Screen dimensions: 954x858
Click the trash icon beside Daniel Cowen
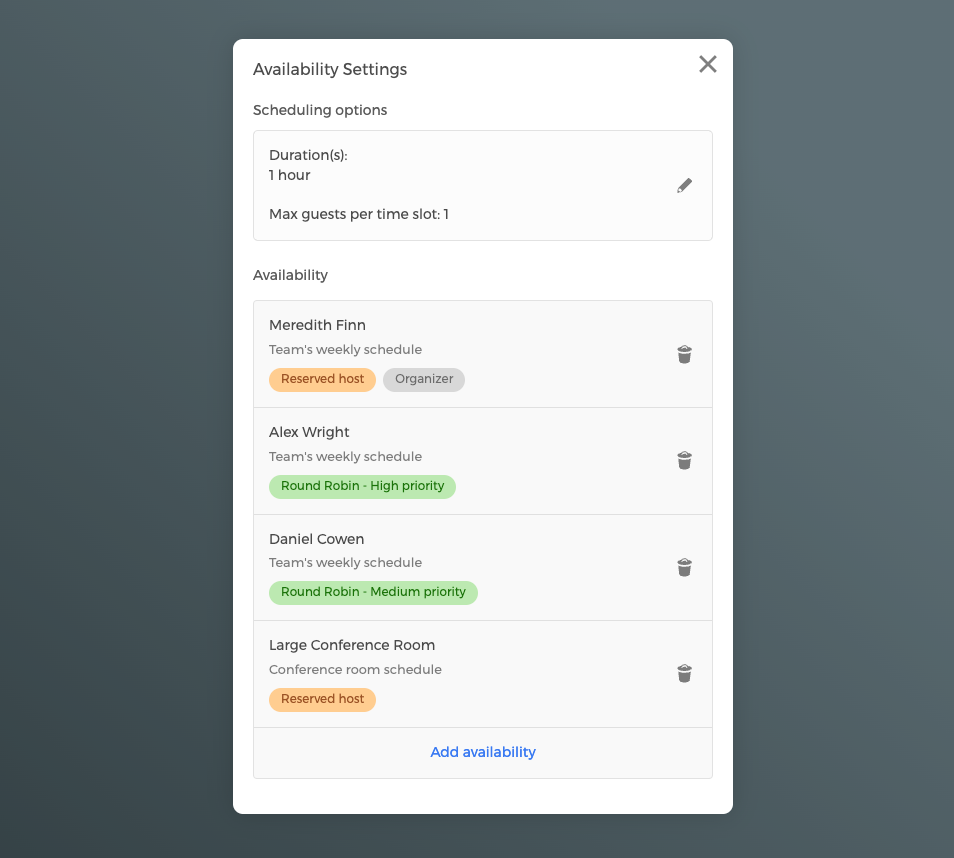684,567
